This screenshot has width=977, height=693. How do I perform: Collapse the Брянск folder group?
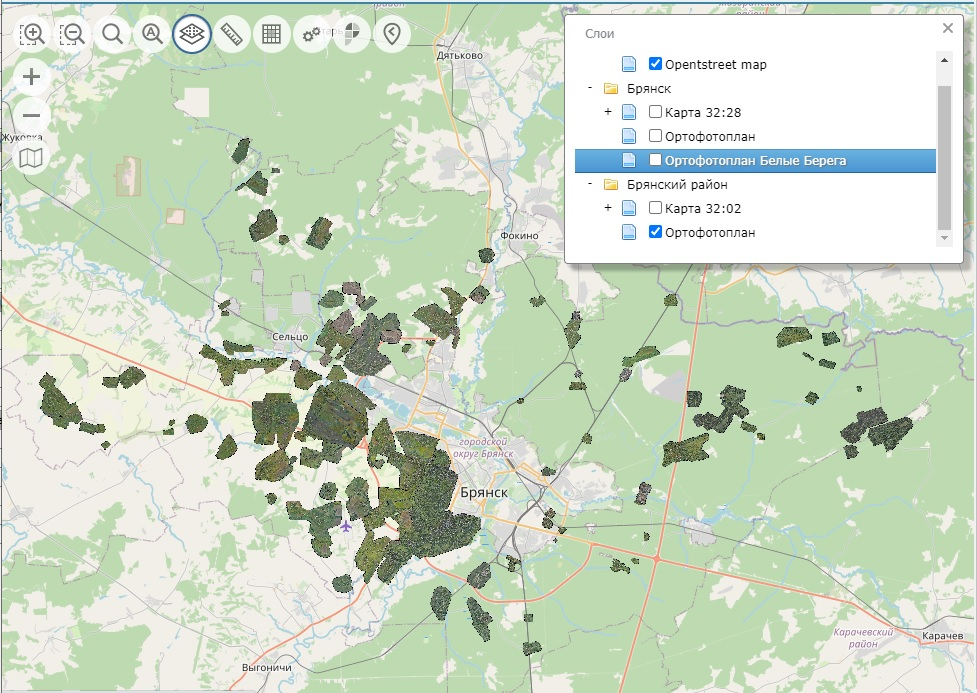pos(591,88)
